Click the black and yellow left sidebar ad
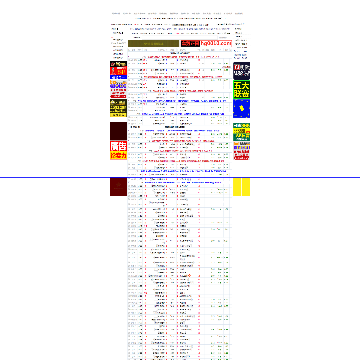 (x=118, y=108)
